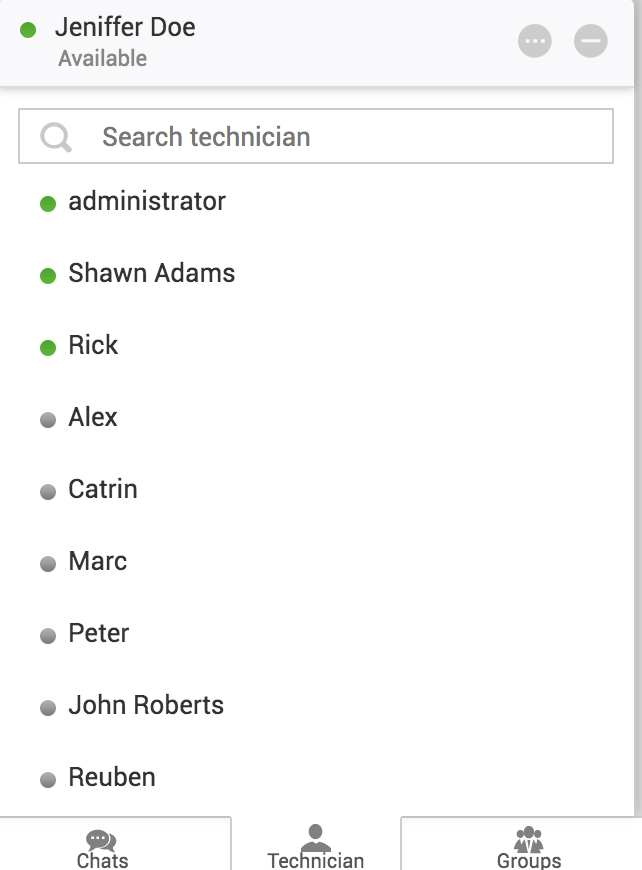Toggle Catrin's offline status indicator
Viewport: 642px width, 870px height.
coord(46,491)
